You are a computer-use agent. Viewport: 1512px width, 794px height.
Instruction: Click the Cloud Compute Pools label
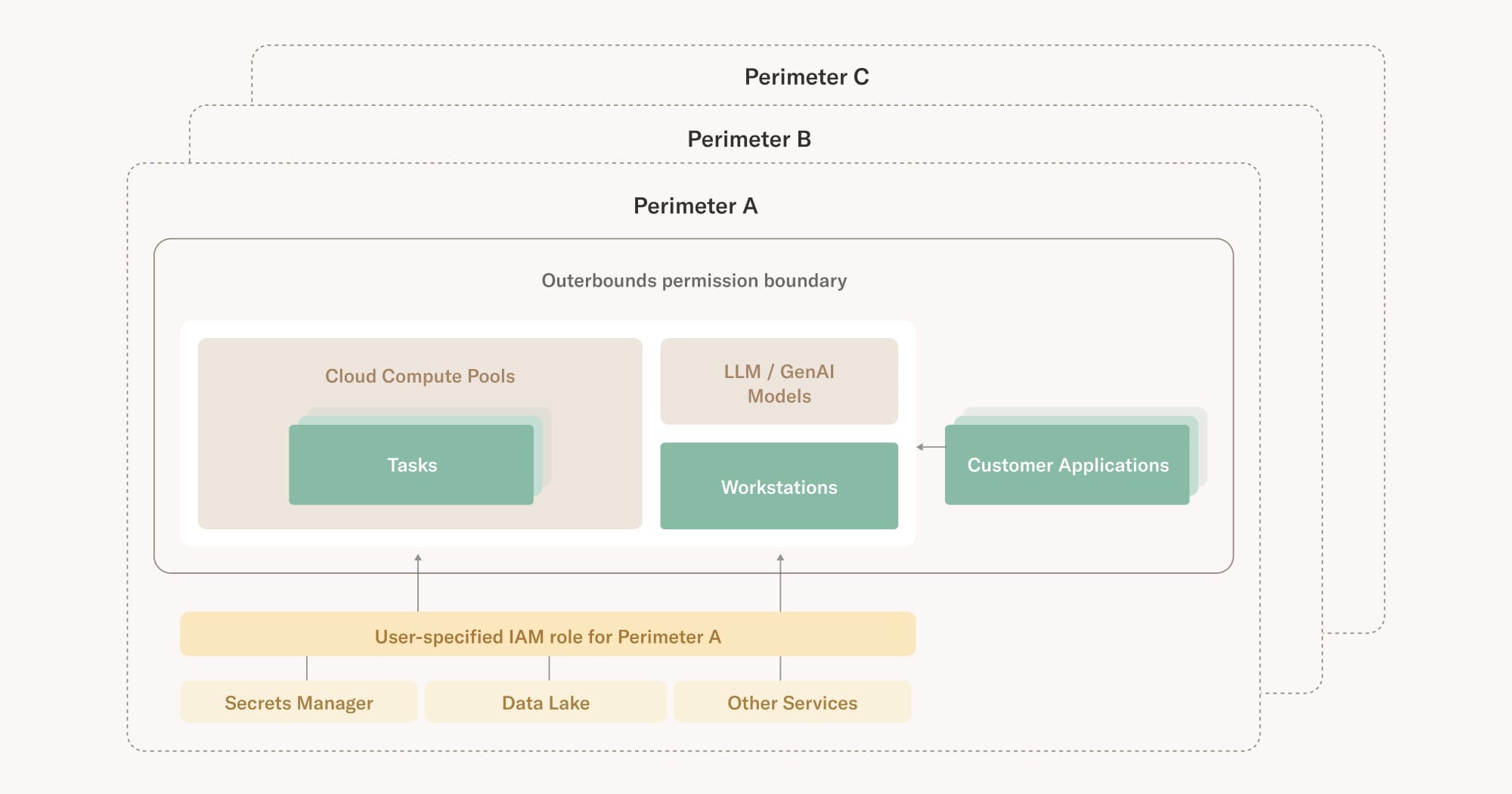(x=420, y=376)
